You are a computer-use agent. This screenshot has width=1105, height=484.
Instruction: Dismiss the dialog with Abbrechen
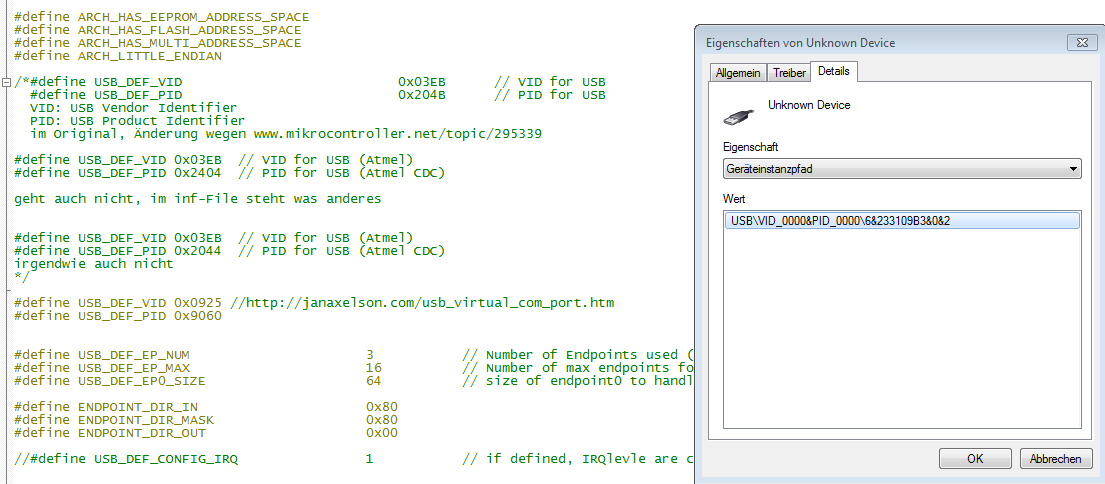click(x=1056, y=459)
